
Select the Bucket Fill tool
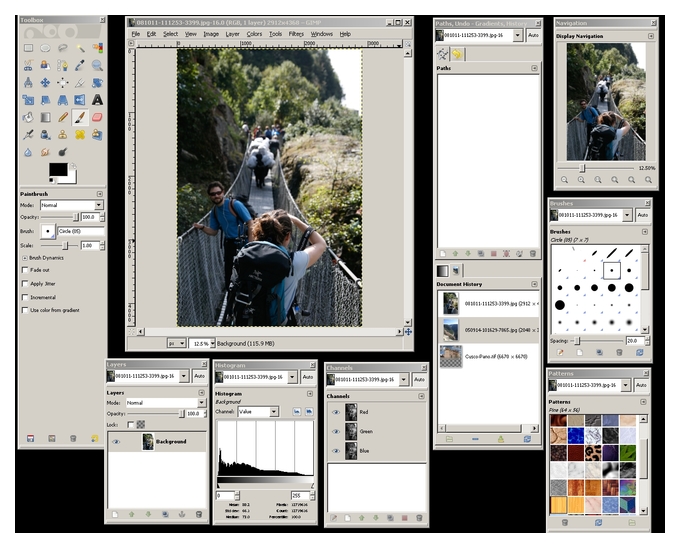click(28, 117)
